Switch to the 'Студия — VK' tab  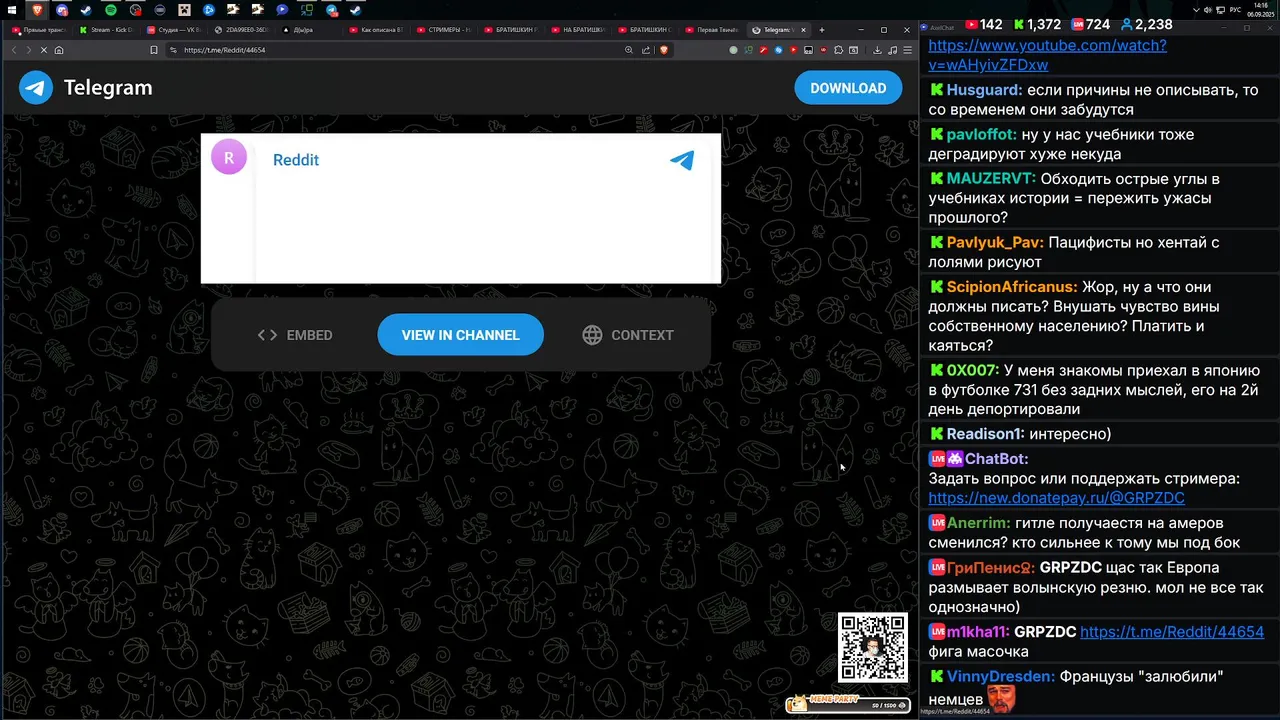[173, 30]
